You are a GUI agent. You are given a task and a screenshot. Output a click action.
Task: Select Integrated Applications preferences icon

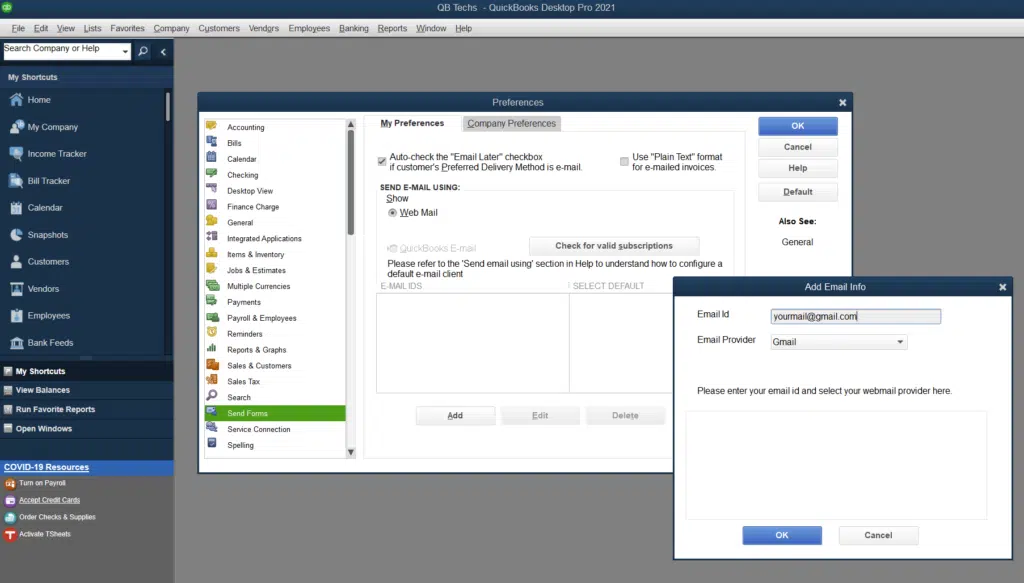click(x=212, y=237)
